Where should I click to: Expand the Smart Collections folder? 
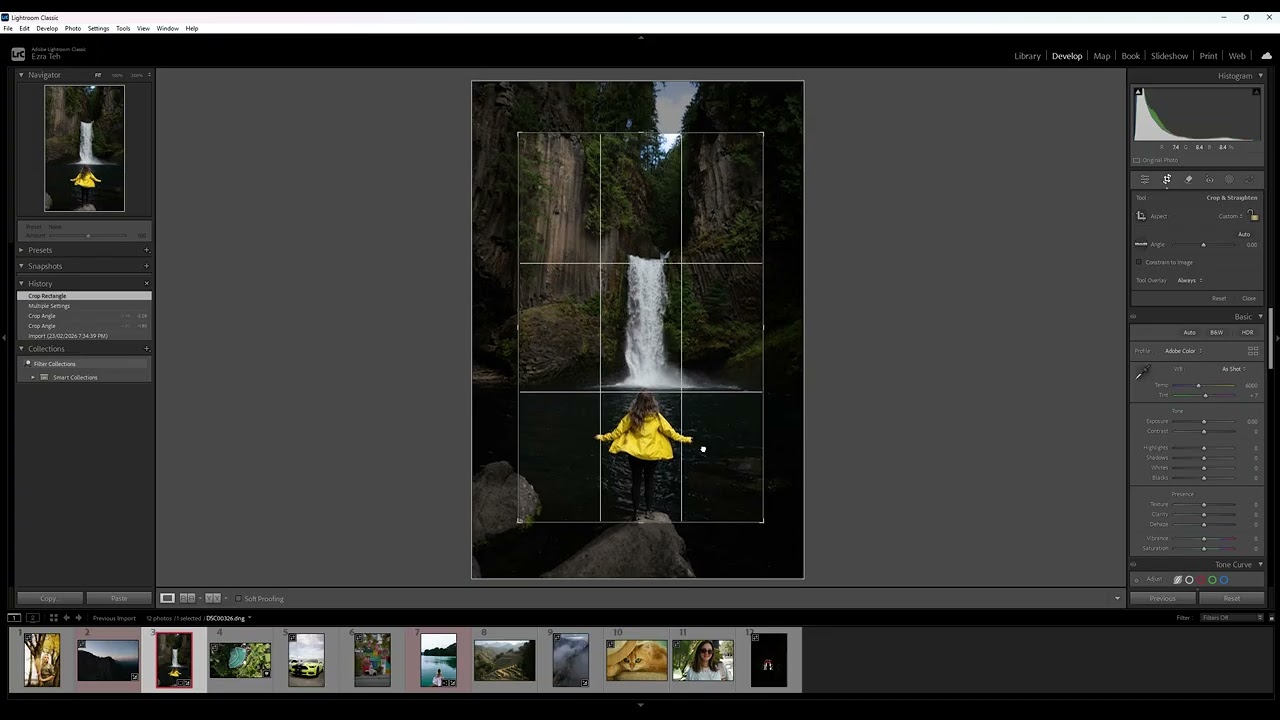coord(33,377)
